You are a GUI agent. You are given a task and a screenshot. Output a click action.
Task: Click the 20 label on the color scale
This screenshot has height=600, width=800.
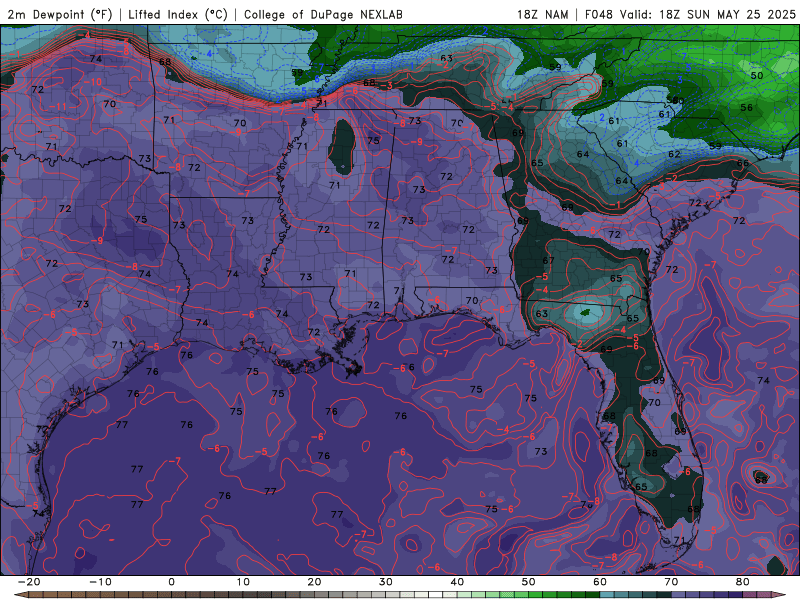click(314, 582)
